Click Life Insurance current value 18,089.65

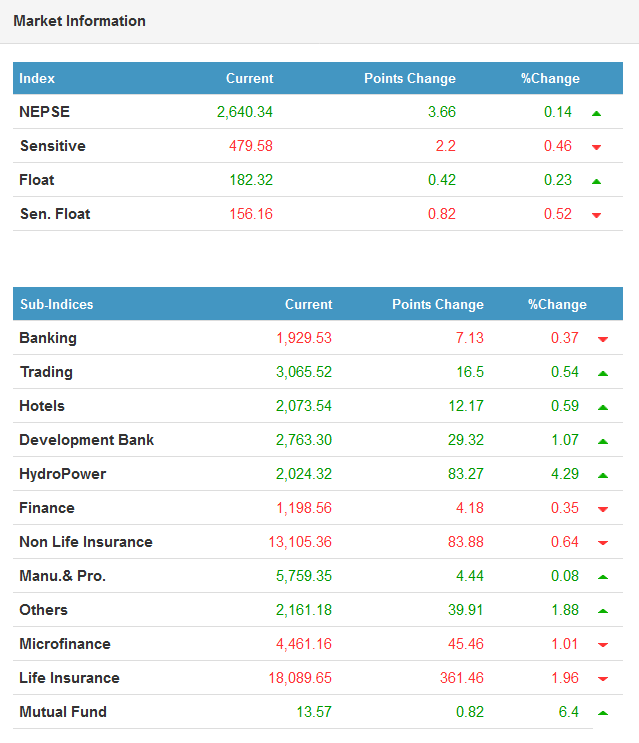pyautogui.click(x=300, y=679)
